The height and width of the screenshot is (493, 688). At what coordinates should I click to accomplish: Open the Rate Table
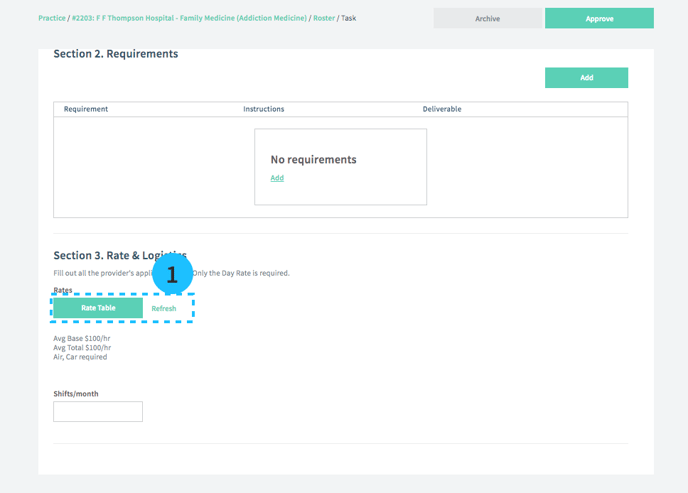[98, 308]
